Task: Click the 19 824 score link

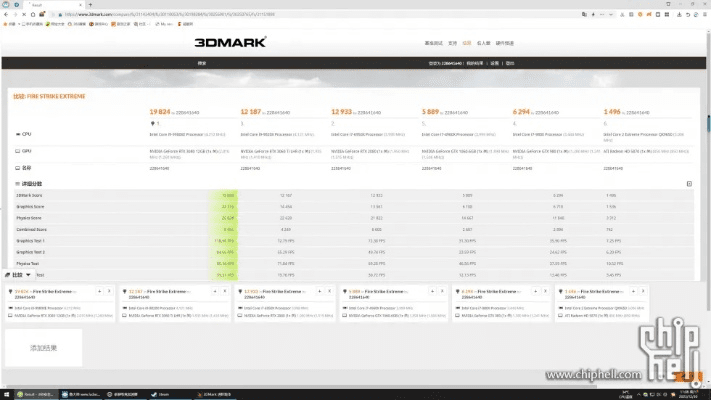Action: tap(161, 112)
